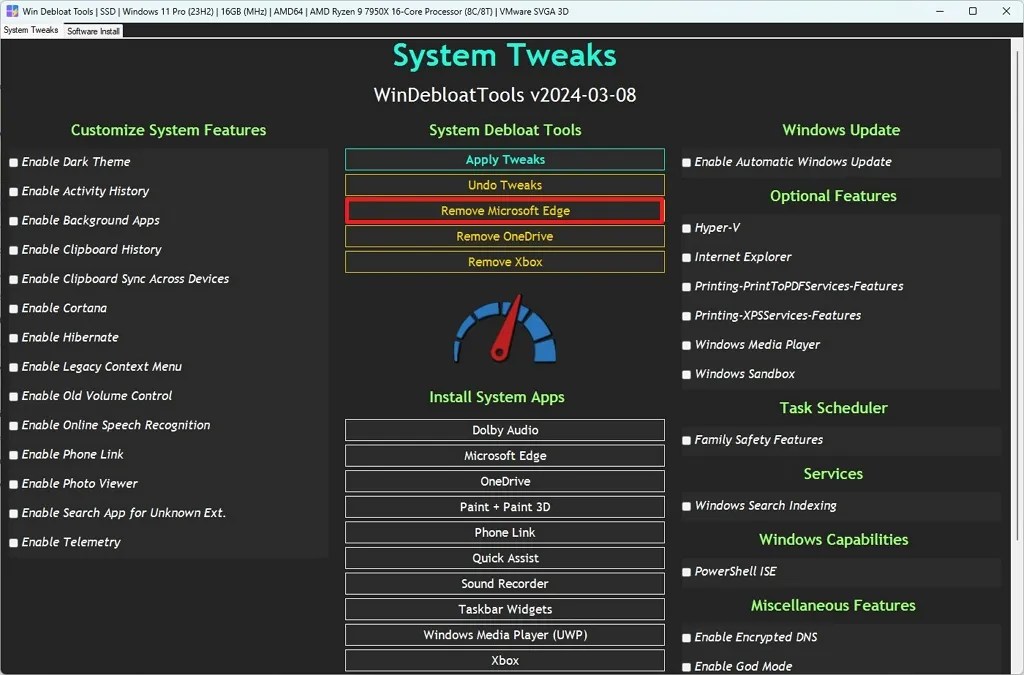Tick the Hyper-V optional feature
1024x675 pixels.
click(686, 228)
